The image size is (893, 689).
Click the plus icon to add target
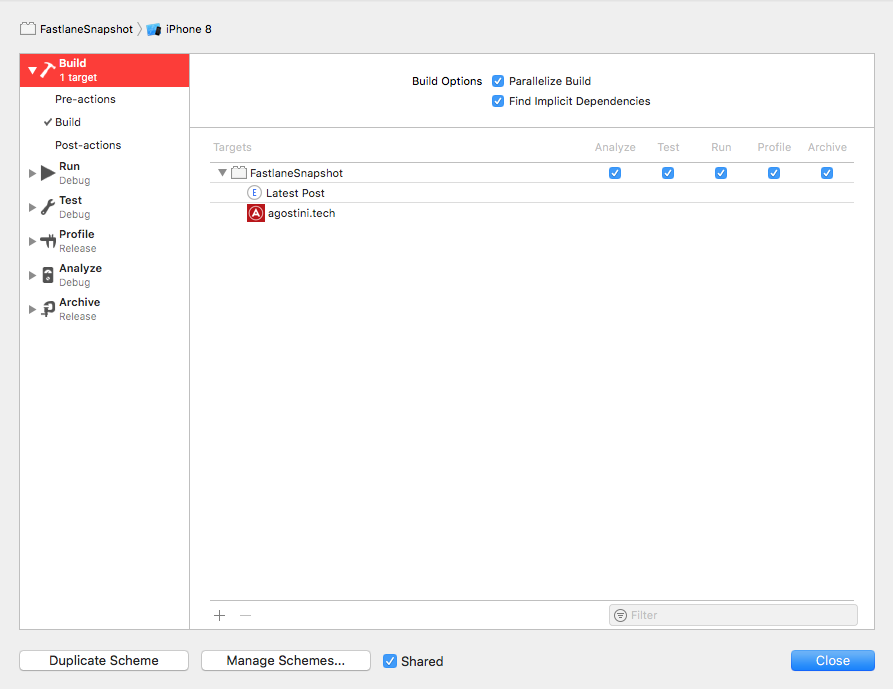pyautogui.click(x=220, y=615)
